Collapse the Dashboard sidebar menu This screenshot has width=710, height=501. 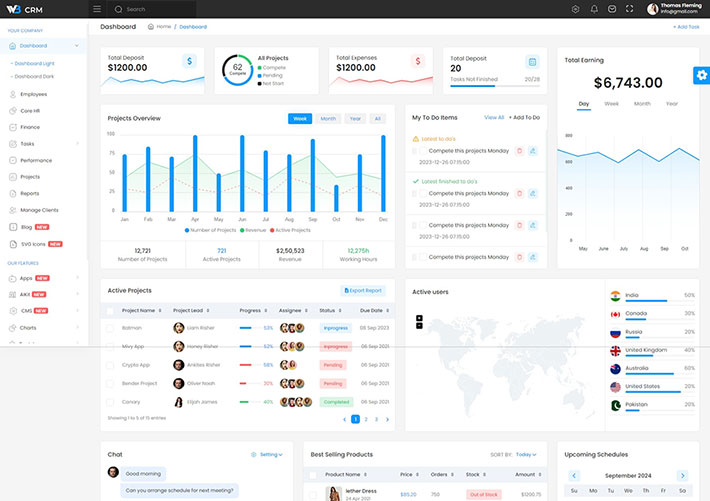[x=76, y=46]
